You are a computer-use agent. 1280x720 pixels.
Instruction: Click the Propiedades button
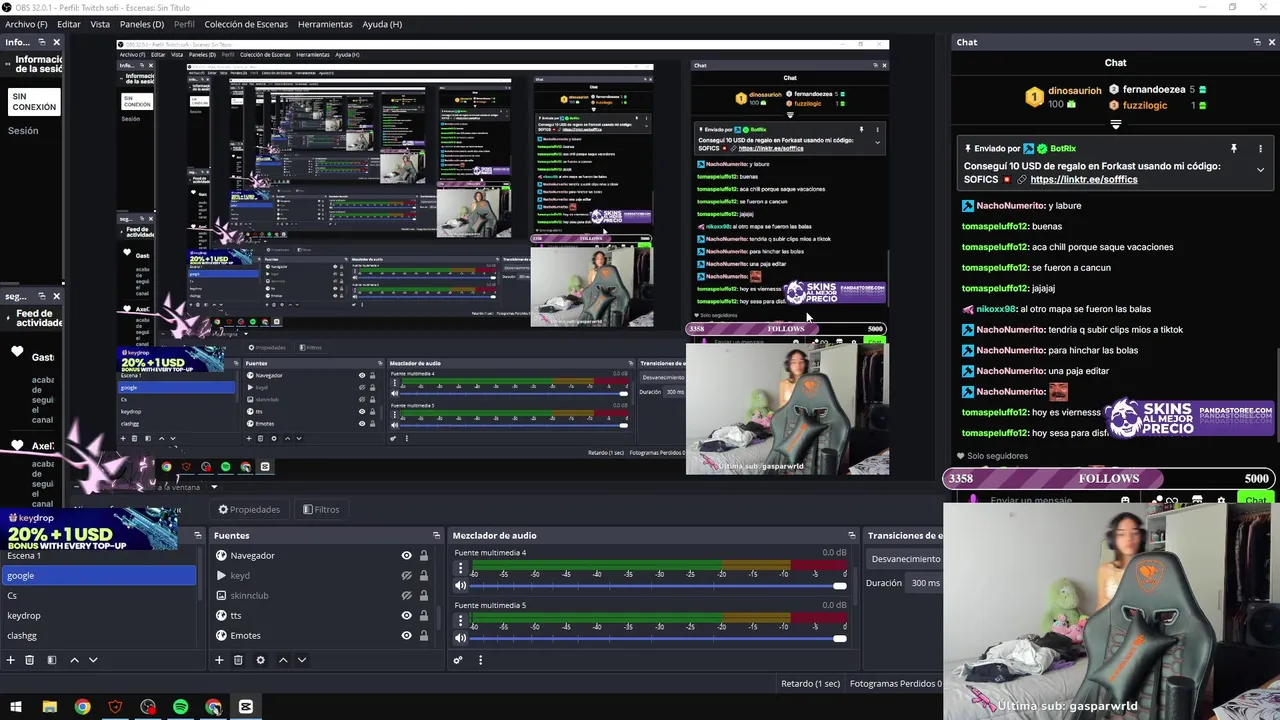(248, 509)
